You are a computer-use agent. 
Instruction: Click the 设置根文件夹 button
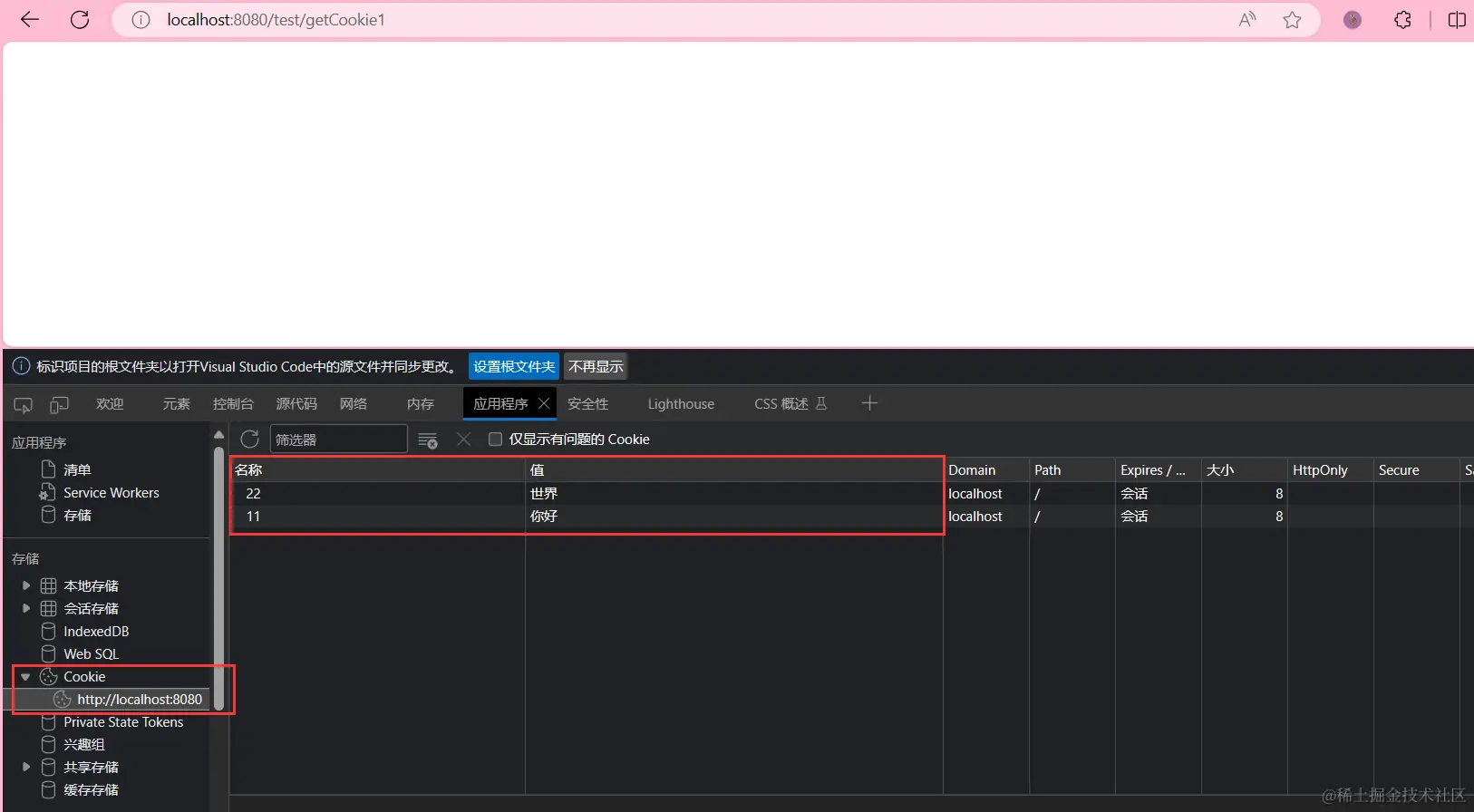point(514,366)
